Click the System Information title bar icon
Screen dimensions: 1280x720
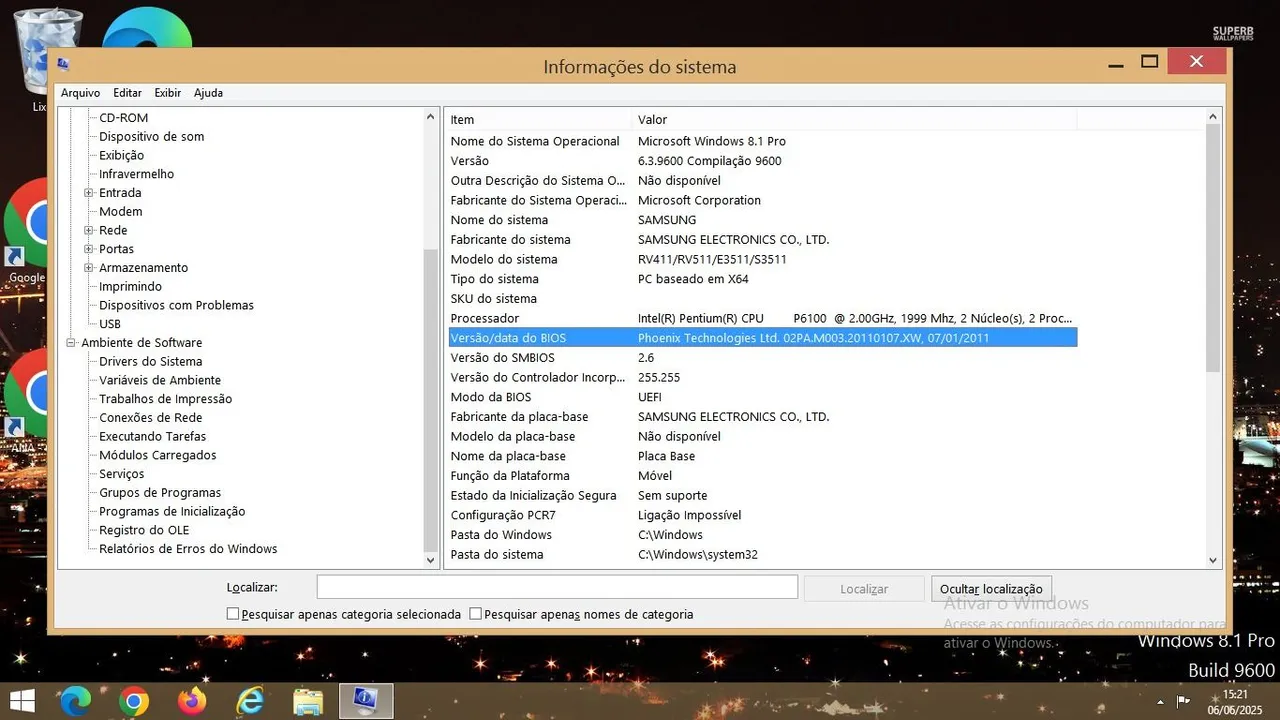point(63,65)
